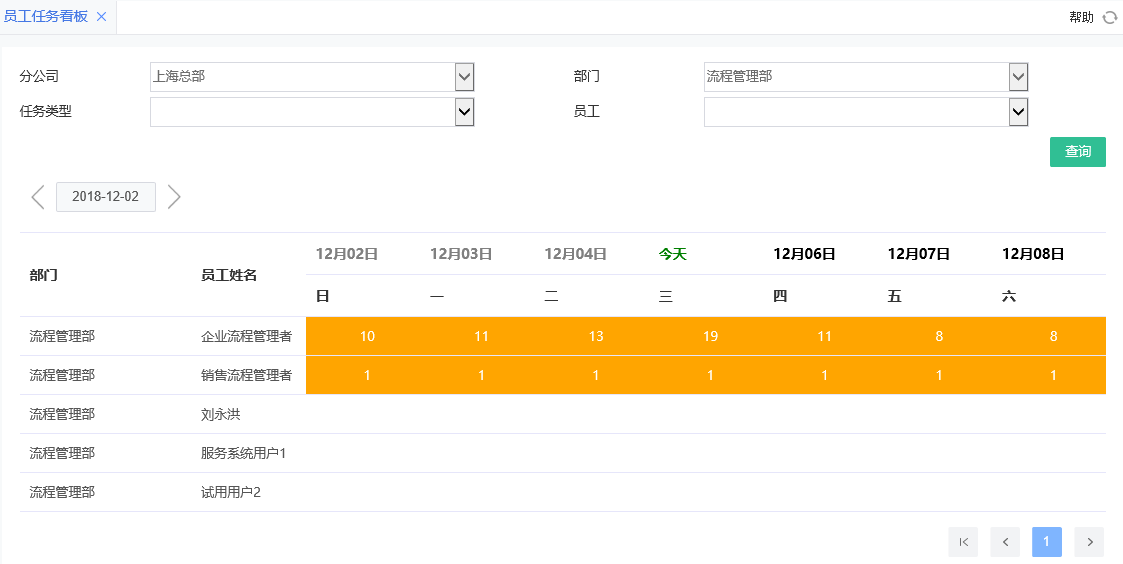
Task: Go to next page in pagination
Action: 1089,542
